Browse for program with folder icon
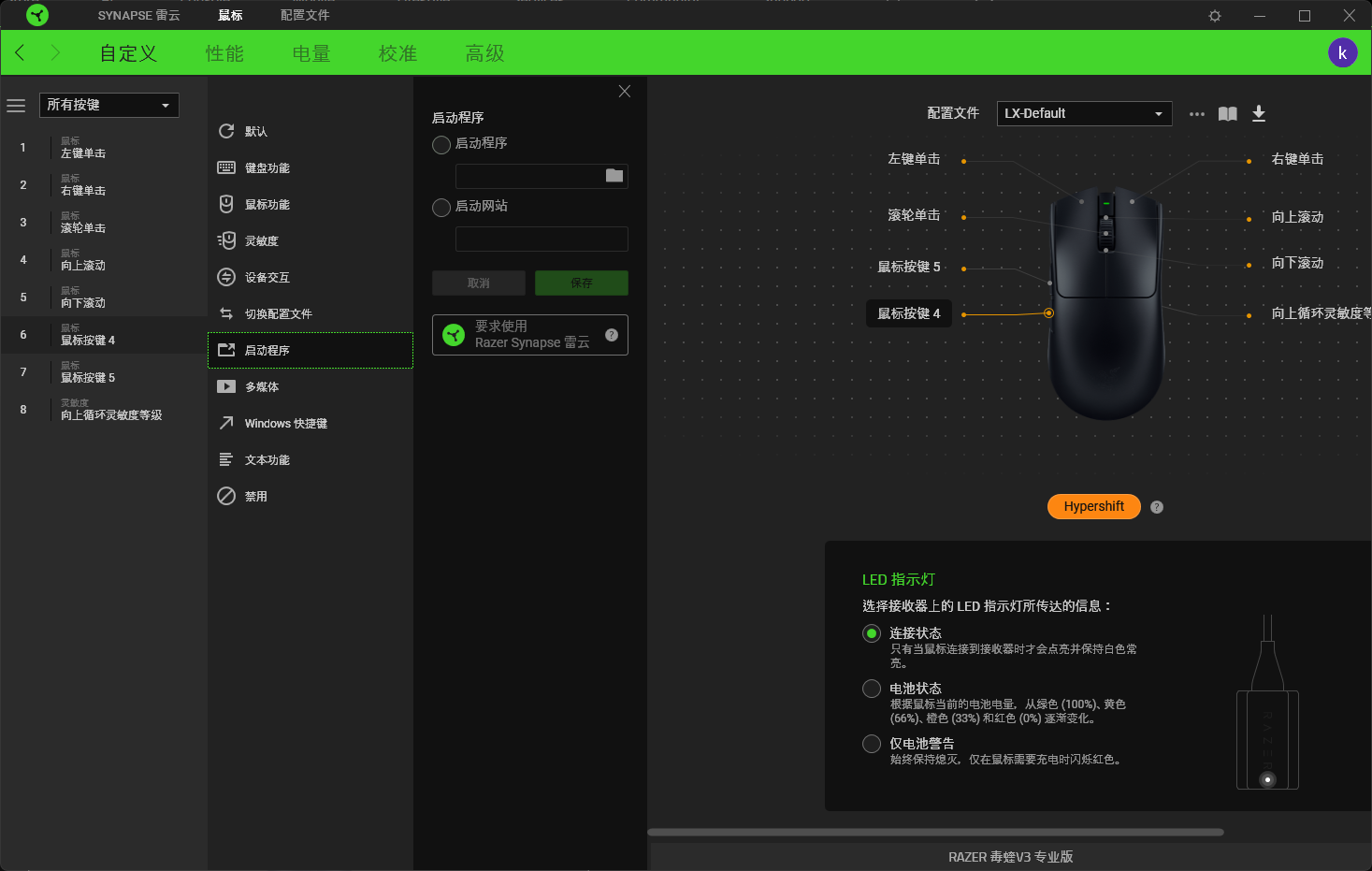The image size is (1372, 871). coord(614,175)
